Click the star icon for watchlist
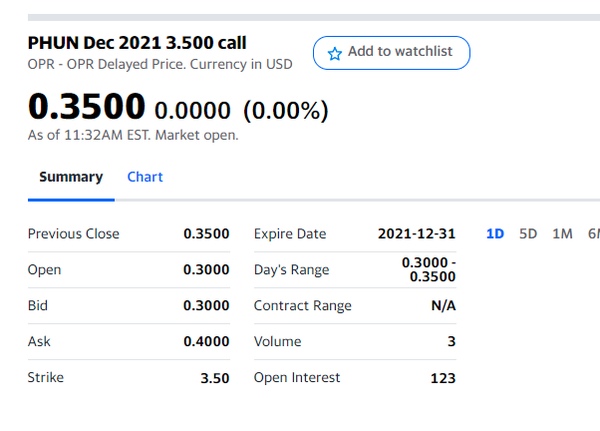This screenshot has width=600, height=431. coord(335,53)
